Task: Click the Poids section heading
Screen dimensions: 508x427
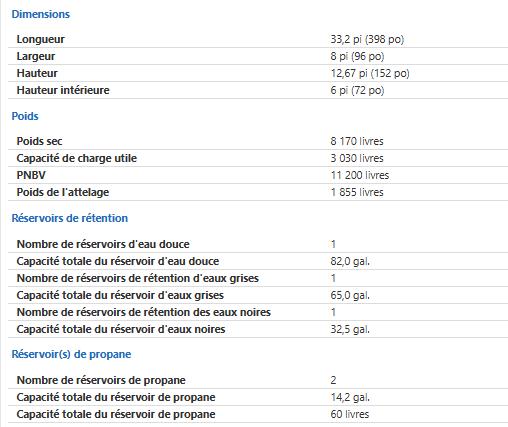Action: 25,116
